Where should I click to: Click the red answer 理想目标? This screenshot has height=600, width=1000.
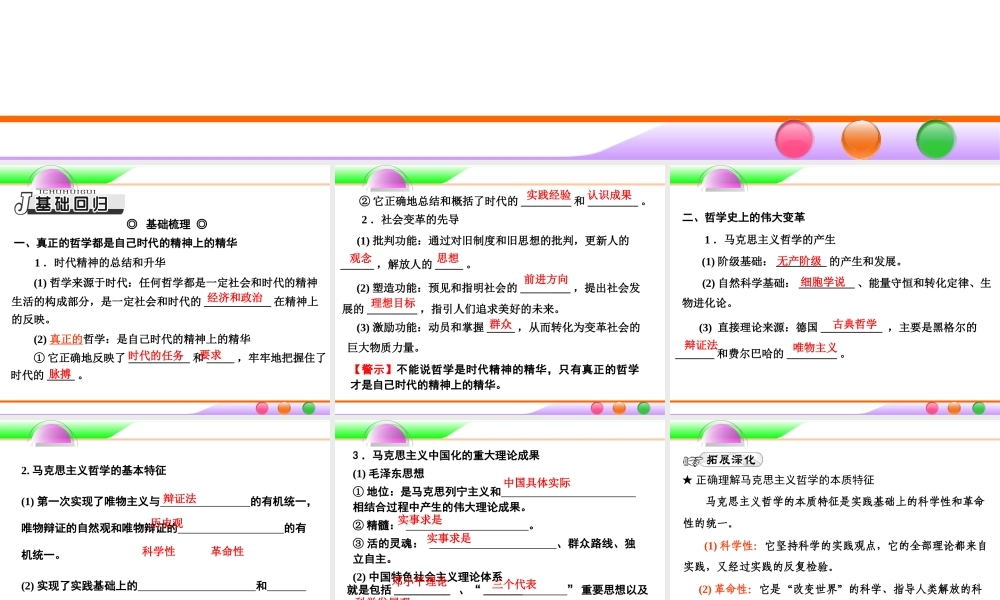click(393, 303)
